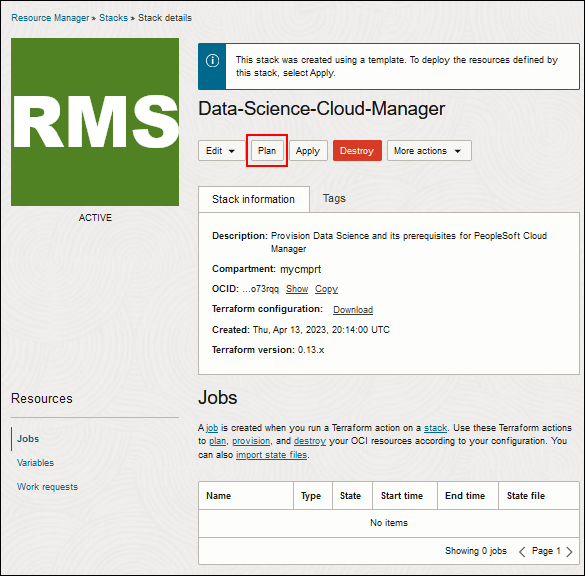This screenshot has height=576, width=585.
Task: Expand the More actions dropdown
Action: coord(429,151)
